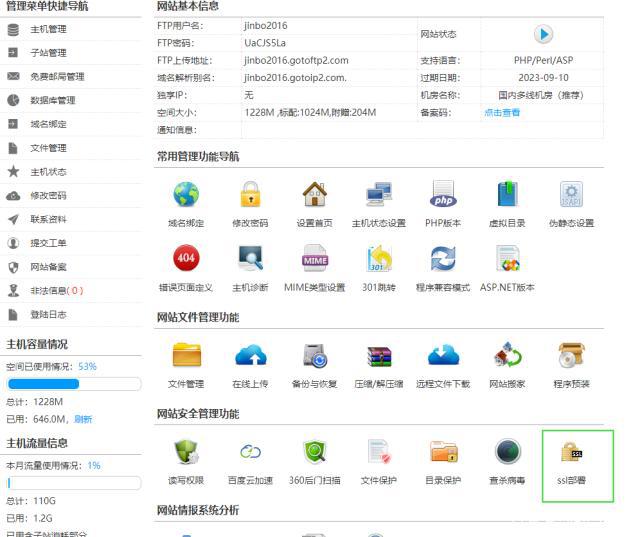Click the 刷新 link beside 已用 646.0M

pos(83,419)
